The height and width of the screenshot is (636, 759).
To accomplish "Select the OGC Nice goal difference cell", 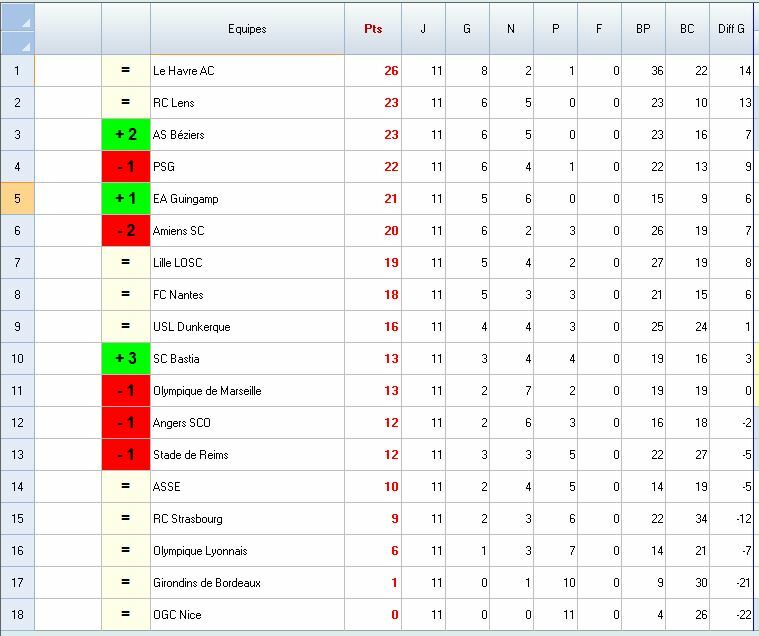I will tap(731, 615).
